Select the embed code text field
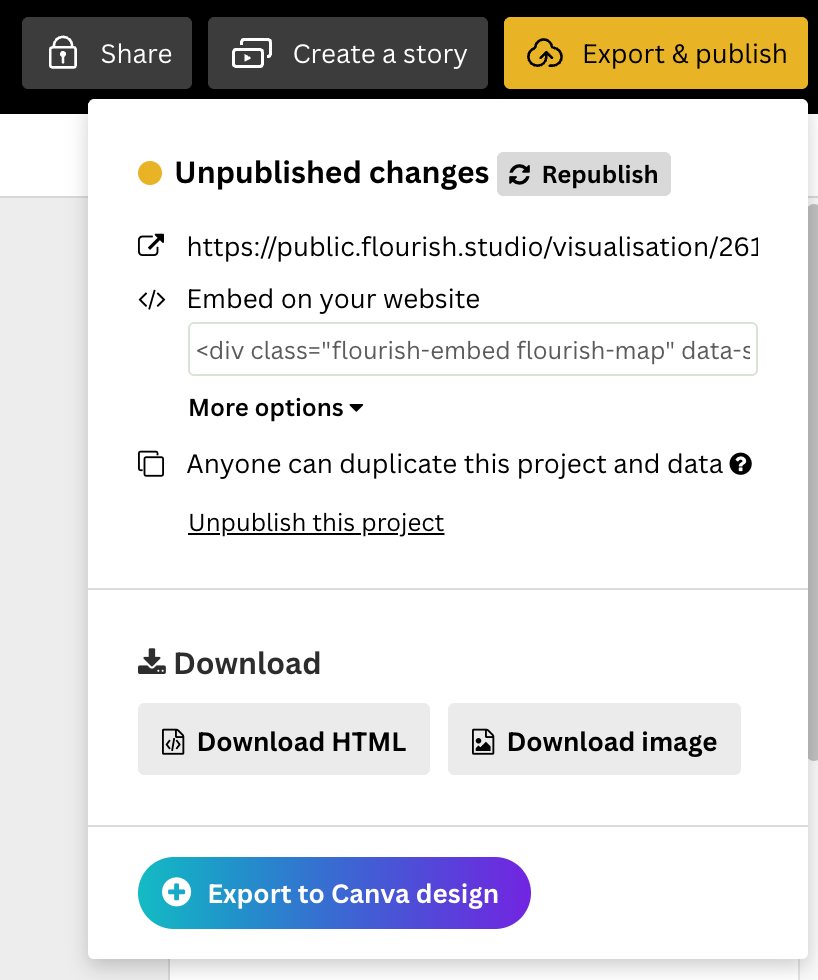Viewport: 818px width, 980px height. click(472, 350)
